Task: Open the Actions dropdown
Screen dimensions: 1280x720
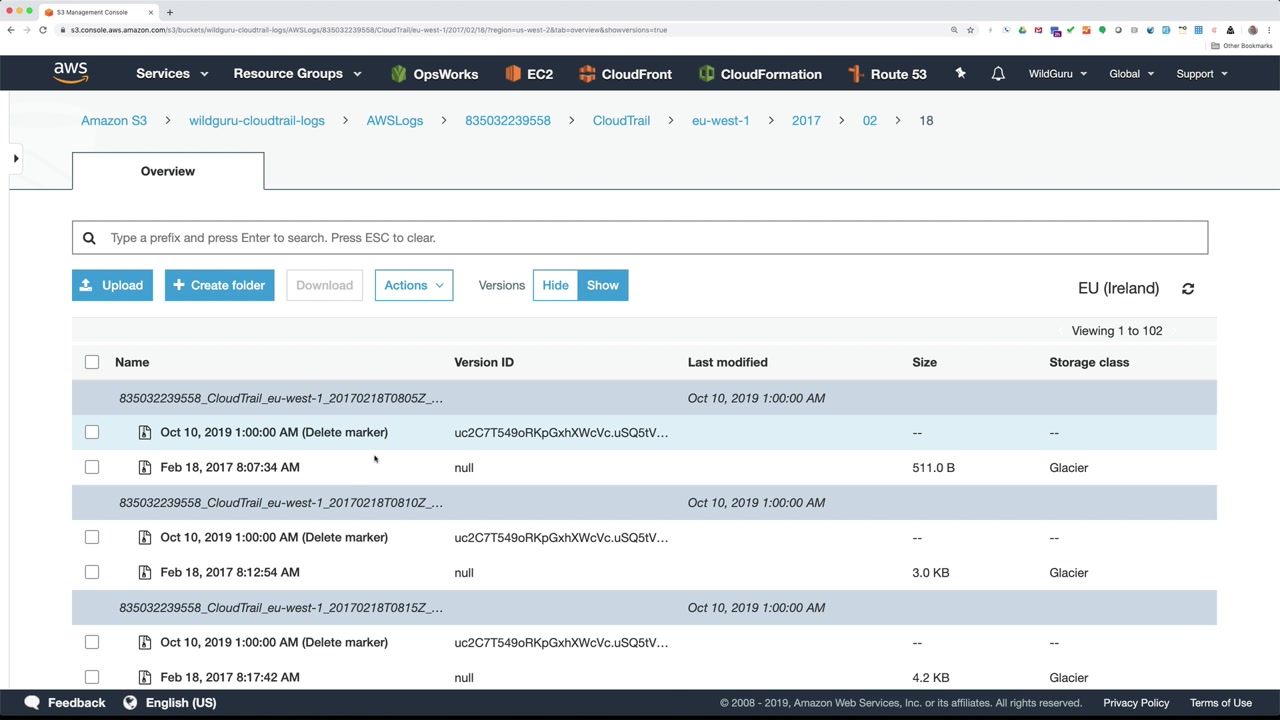Action: coord(414,285)
